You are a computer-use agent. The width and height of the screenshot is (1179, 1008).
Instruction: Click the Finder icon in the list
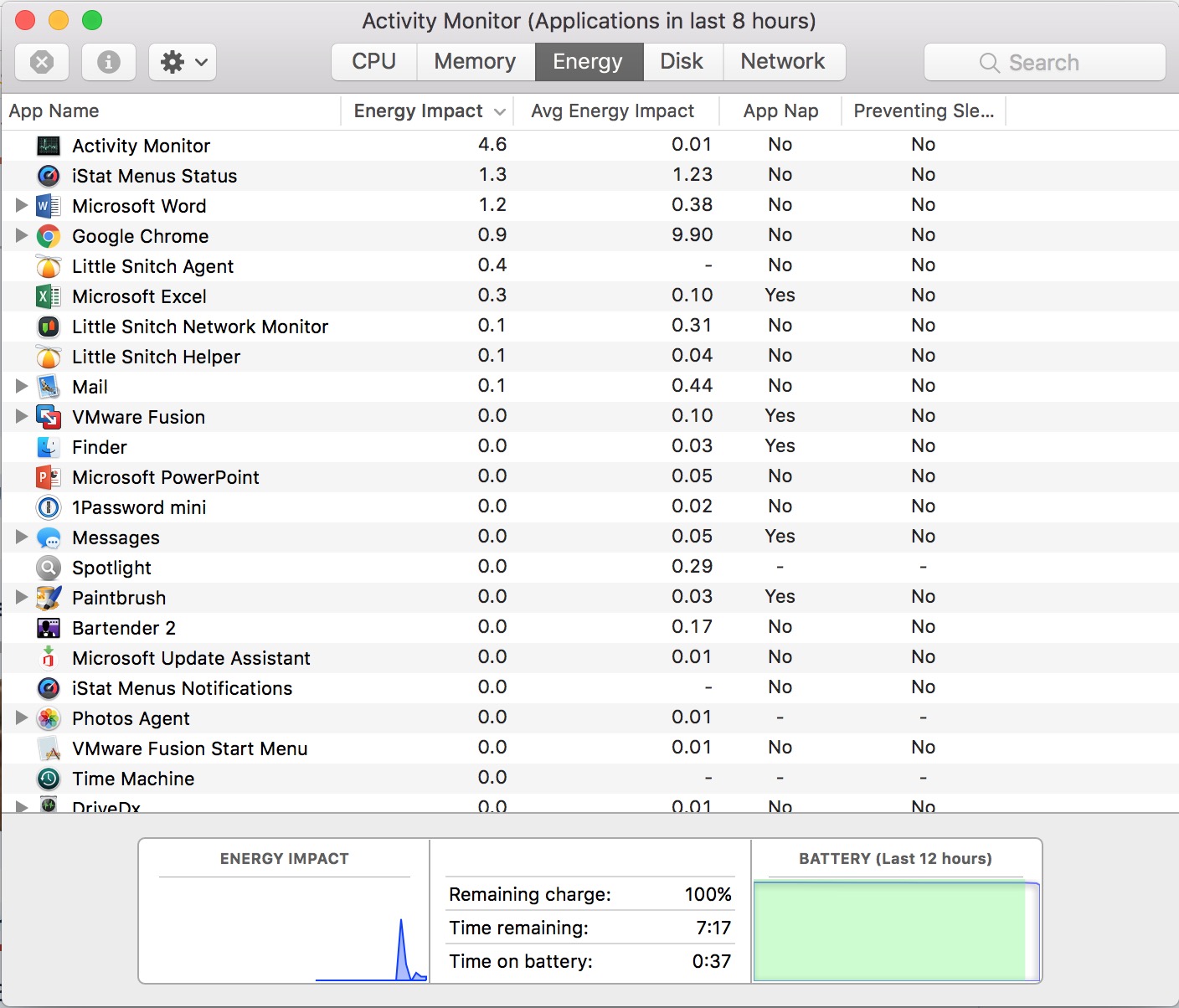point(49,447)
